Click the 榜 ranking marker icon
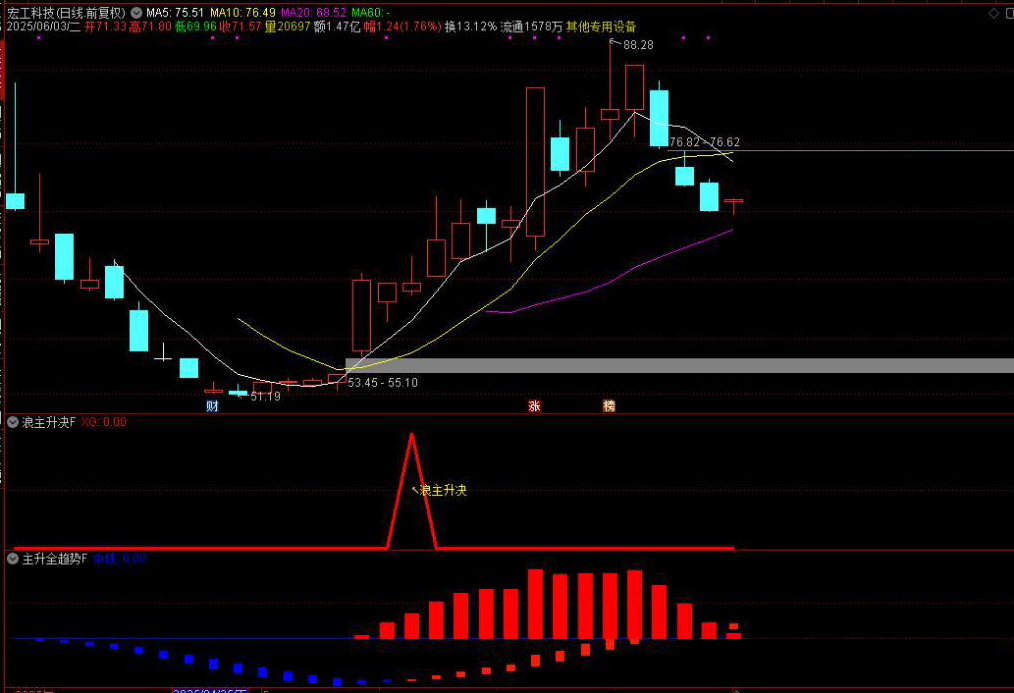This screenshot has height=693, width=1014. click(x=608, y=406)
